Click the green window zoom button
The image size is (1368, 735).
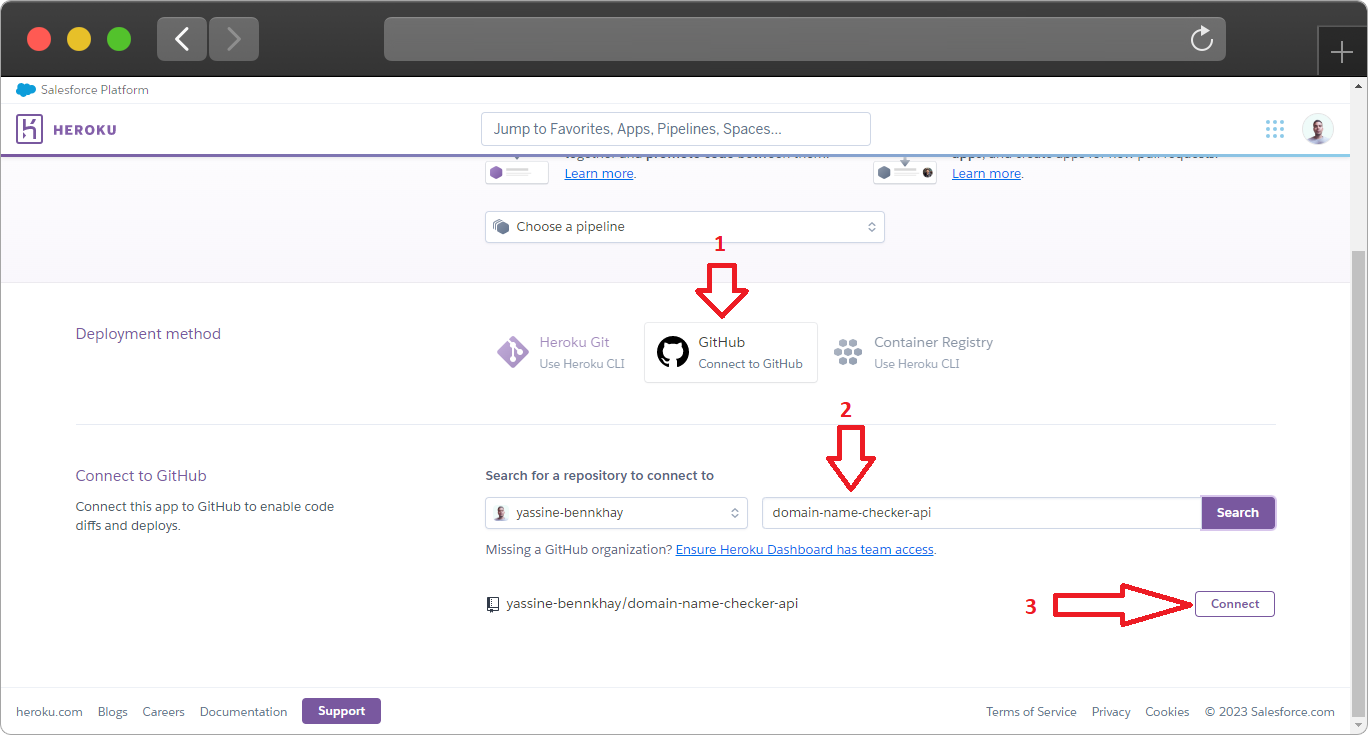click(119, 39)
